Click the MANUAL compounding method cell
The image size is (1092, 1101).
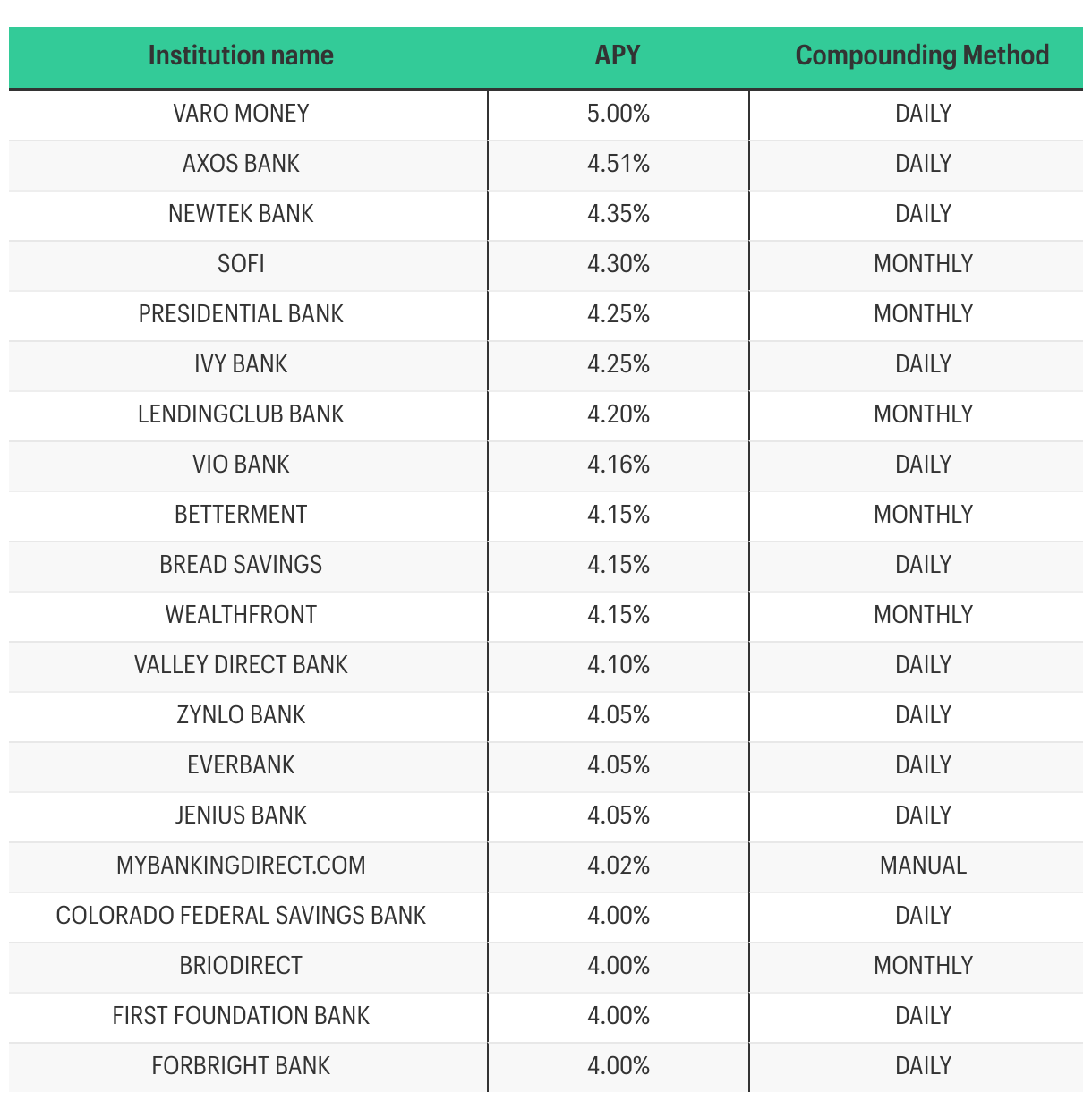pyautogui.click(x=923, y=866)
